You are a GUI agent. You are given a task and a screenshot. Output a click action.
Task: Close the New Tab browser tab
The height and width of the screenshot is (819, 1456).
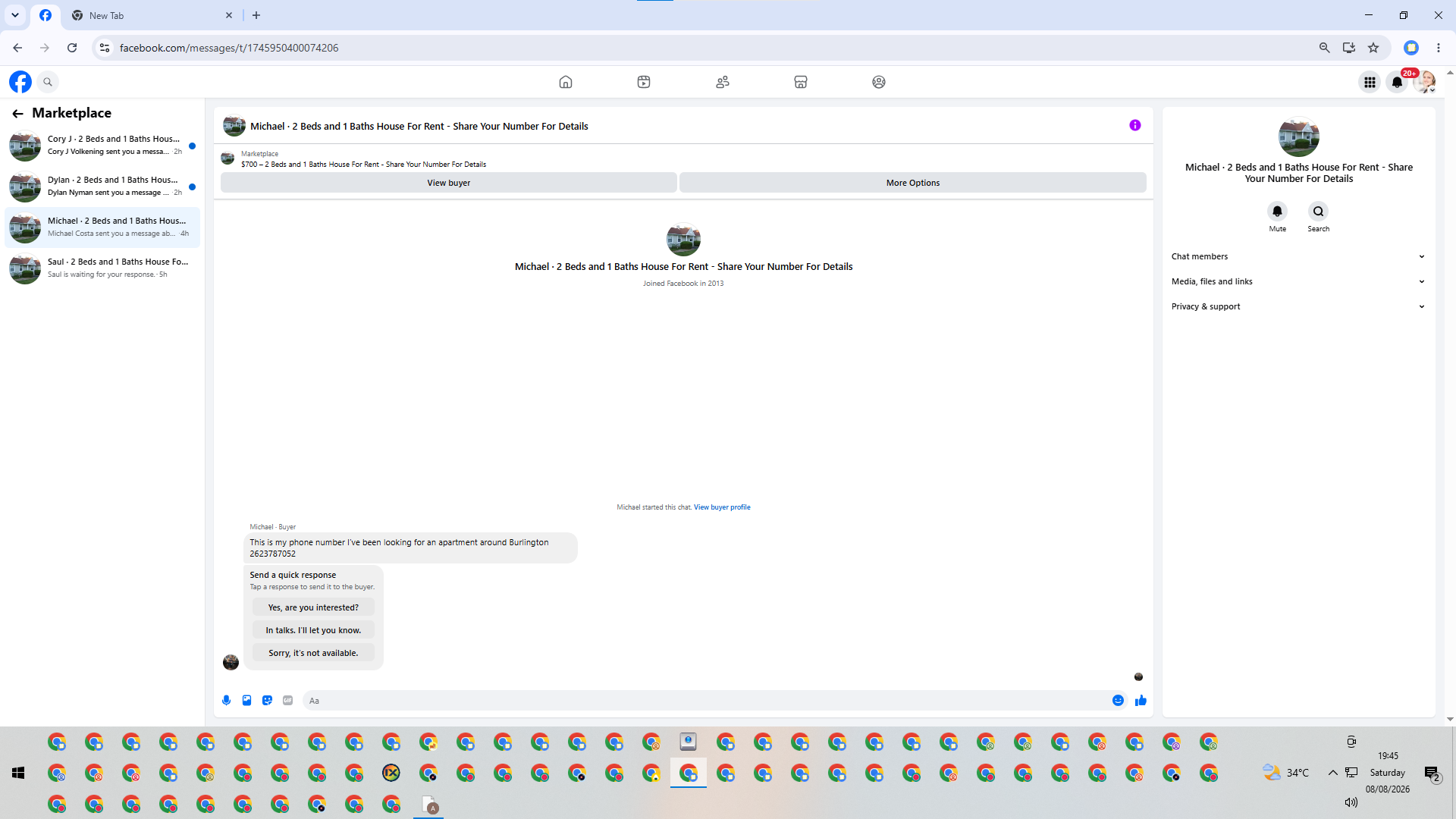point(229,15)
